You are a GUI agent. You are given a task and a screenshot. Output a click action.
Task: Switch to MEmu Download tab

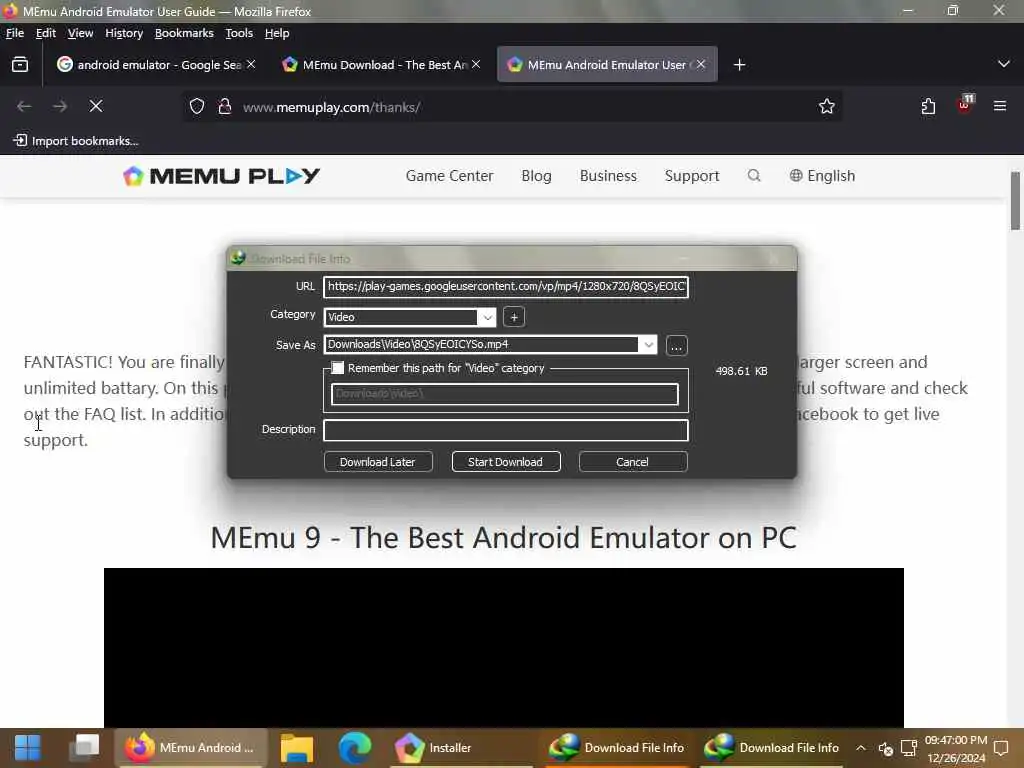[x=382, y=64]
